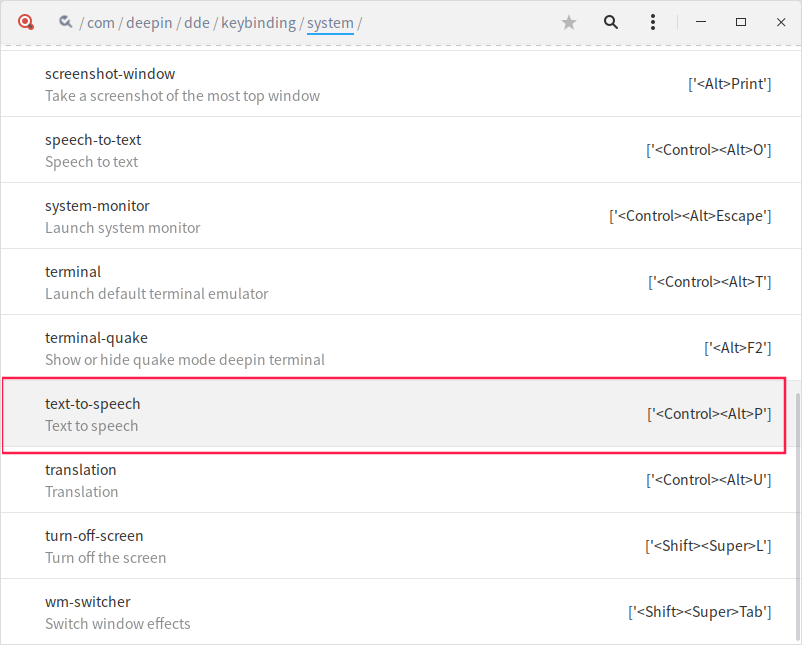Navigate to the 'com' path segment
Screen dimensions: 802x645
pos(101,23)
